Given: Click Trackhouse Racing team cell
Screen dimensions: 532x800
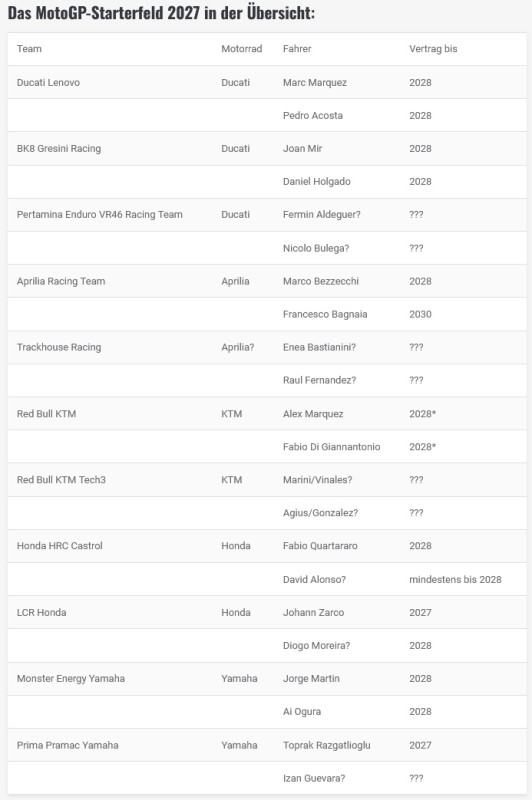Looking at the screenshot, I should [x=59, y=347].
